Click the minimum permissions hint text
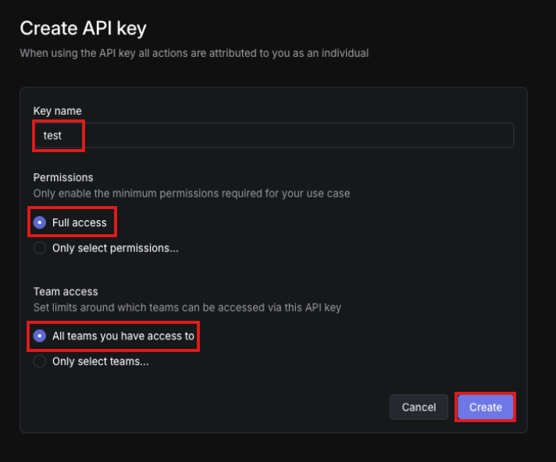Image resolution: width=556 pixels, height=462 pixels. pos(191,194)
